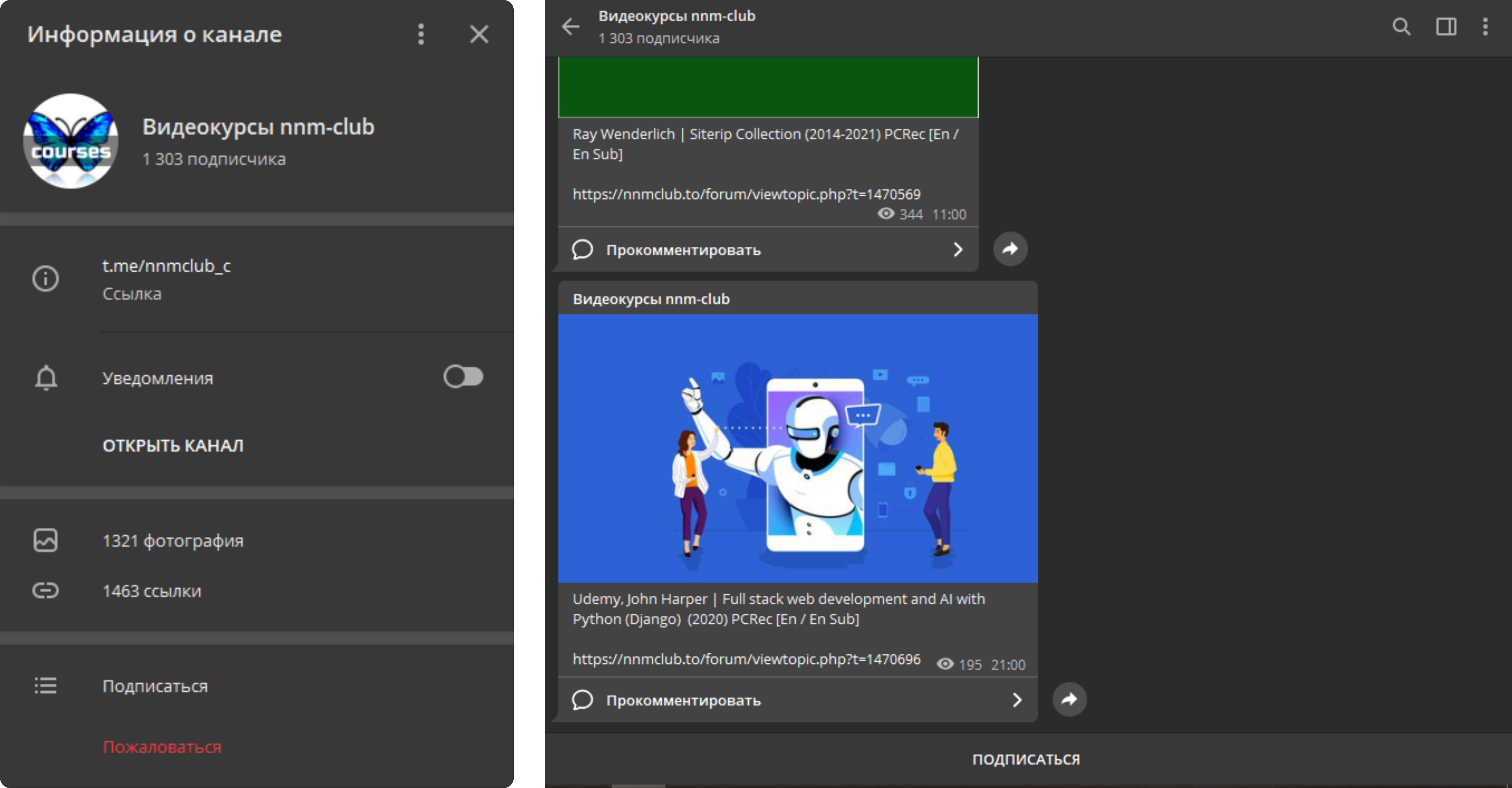This screenshot has height=788, width=1512.
Task: Click the 11:00 timestamp on the first post
Action: tap(949, 215)
